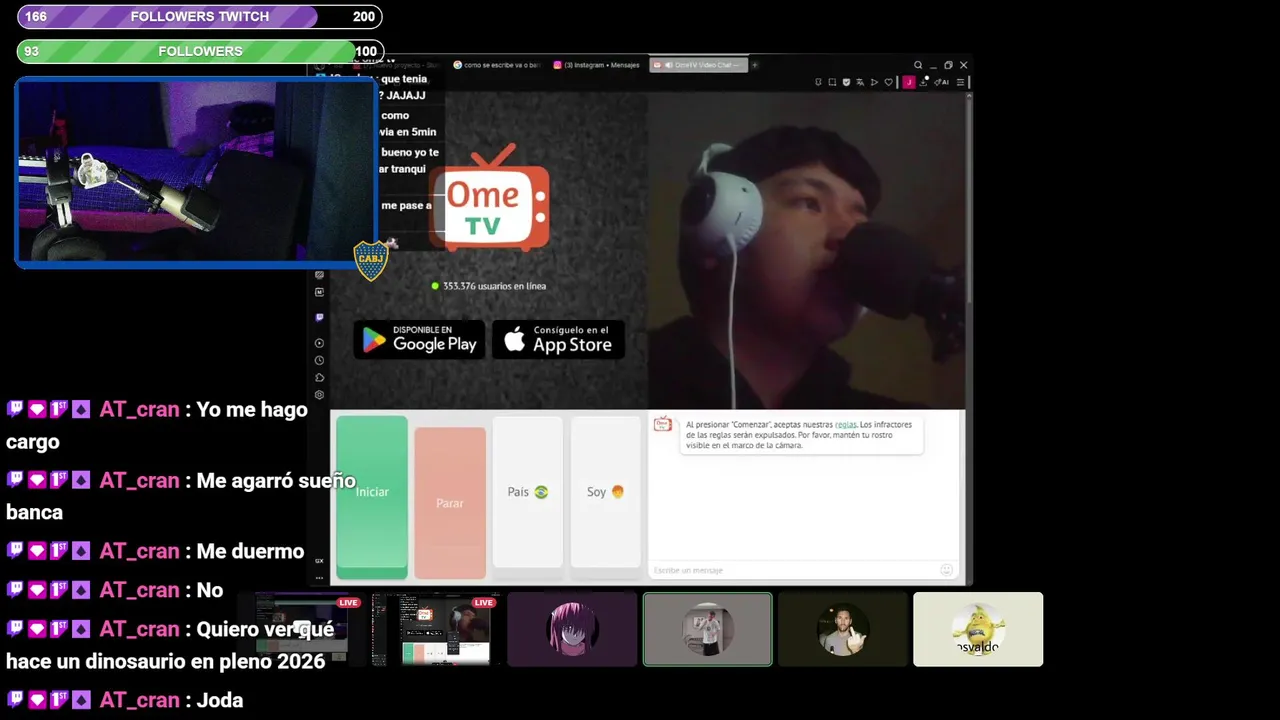Open the three-dot sidebar menu
1280x720 pixels.
coord(319,578)
